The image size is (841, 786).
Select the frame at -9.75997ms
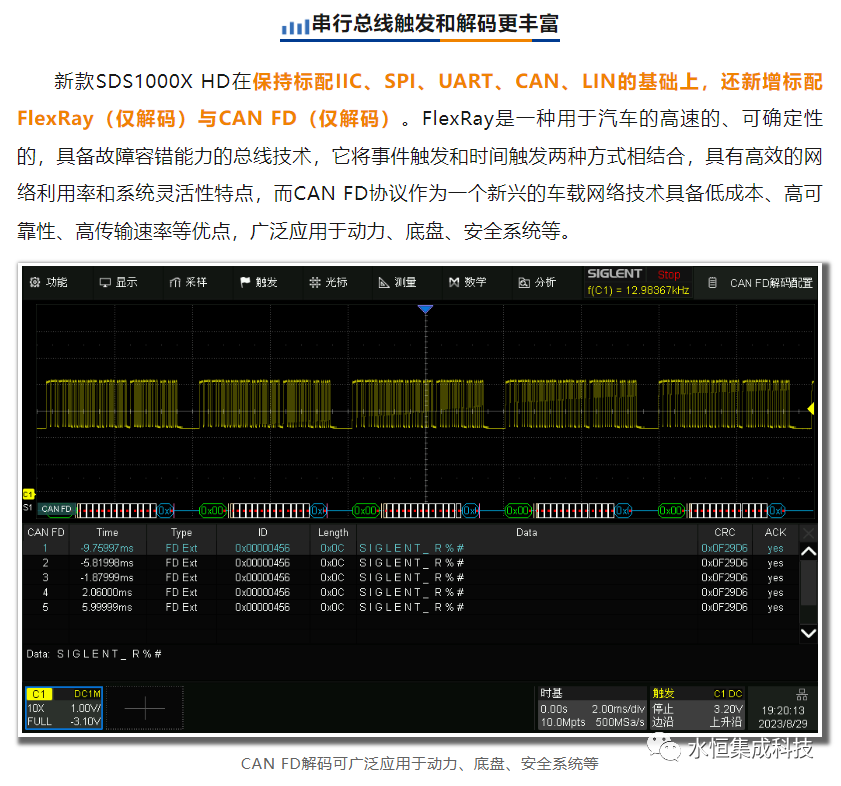coord(411,548)
